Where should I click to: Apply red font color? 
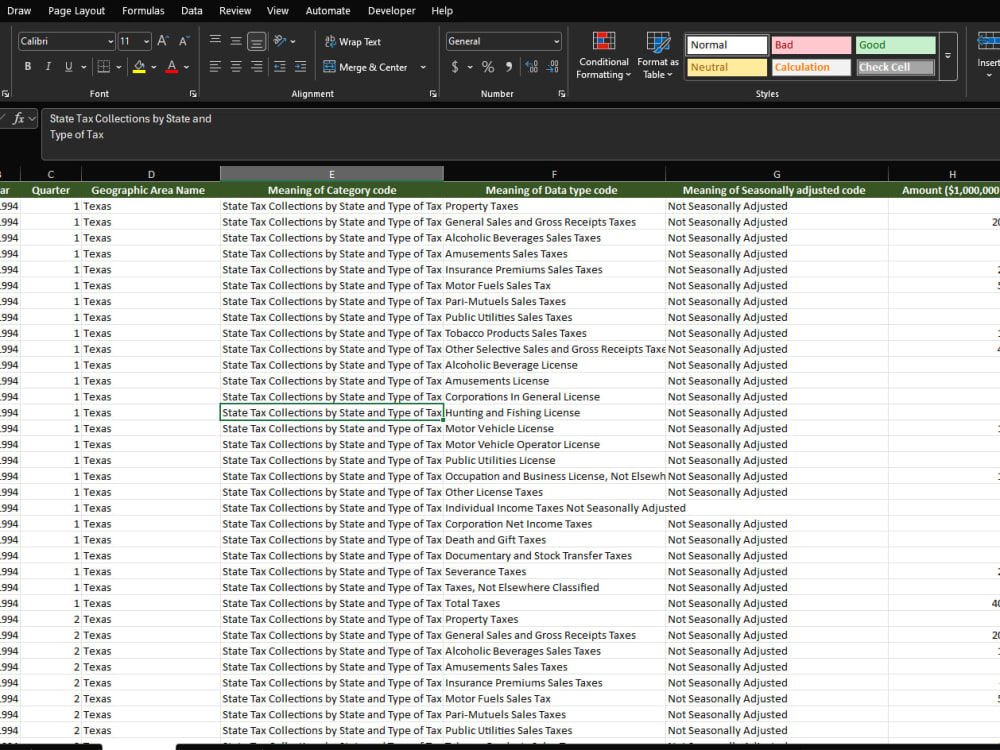click(172, 66)
